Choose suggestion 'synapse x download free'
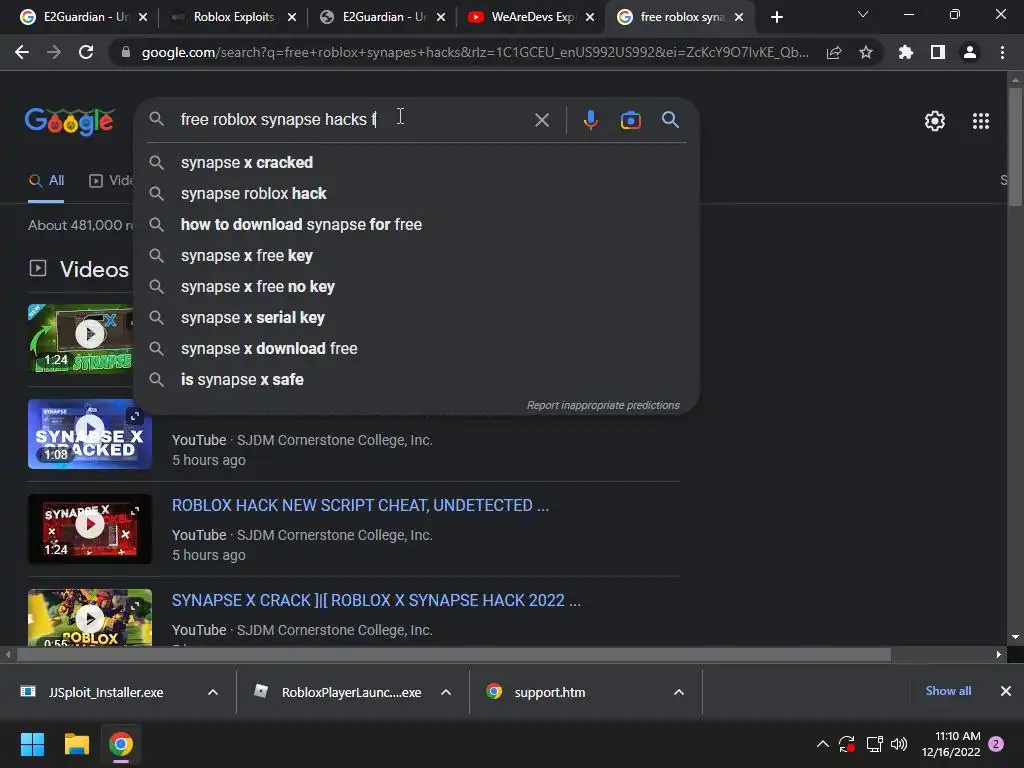1024x768 pixels. [x=417, y=349]
